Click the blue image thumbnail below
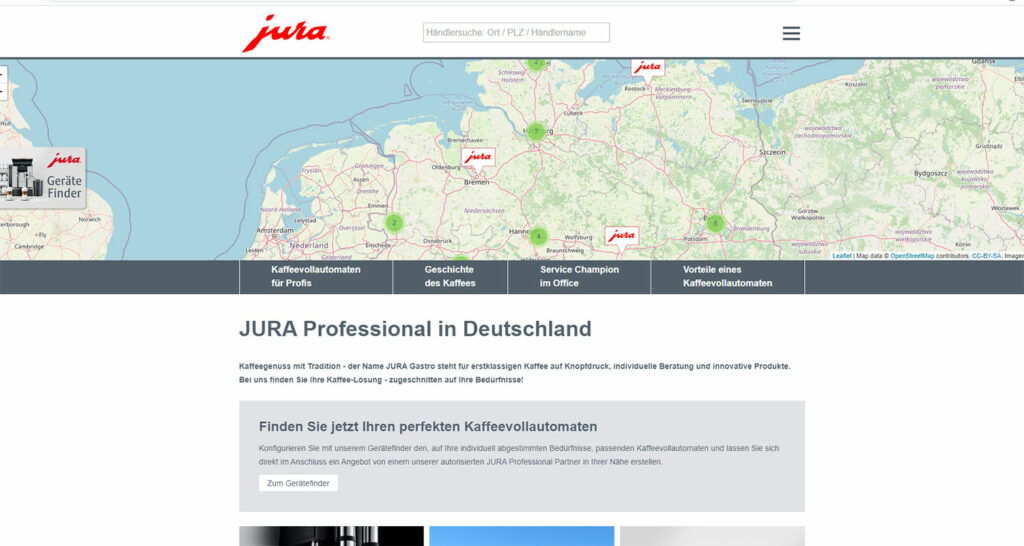This screenshot has height=546, width=1024. pos(521,536)
